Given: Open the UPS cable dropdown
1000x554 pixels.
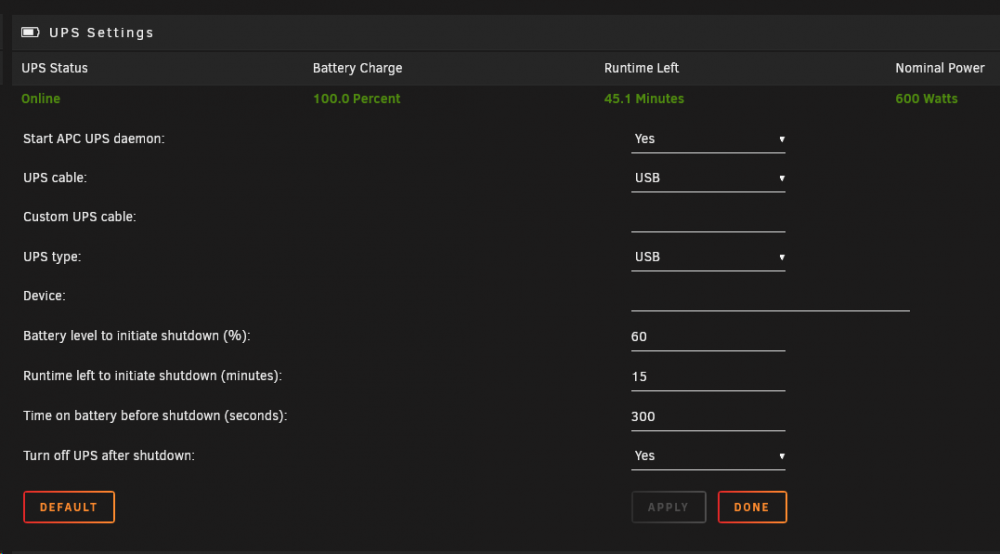Looking at the screenshot, I should [x=708, y=178].
